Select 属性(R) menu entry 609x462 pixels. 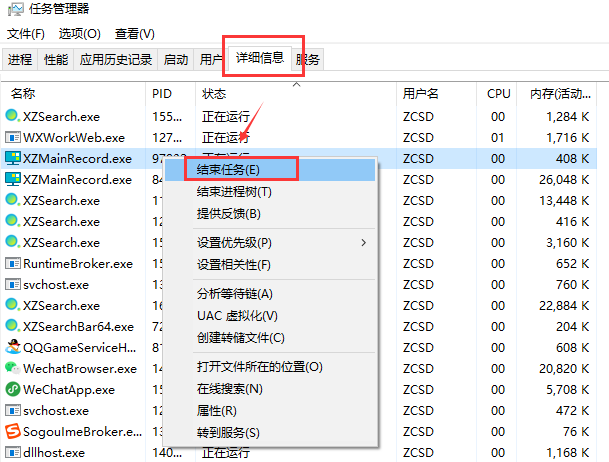coord(270,411)
